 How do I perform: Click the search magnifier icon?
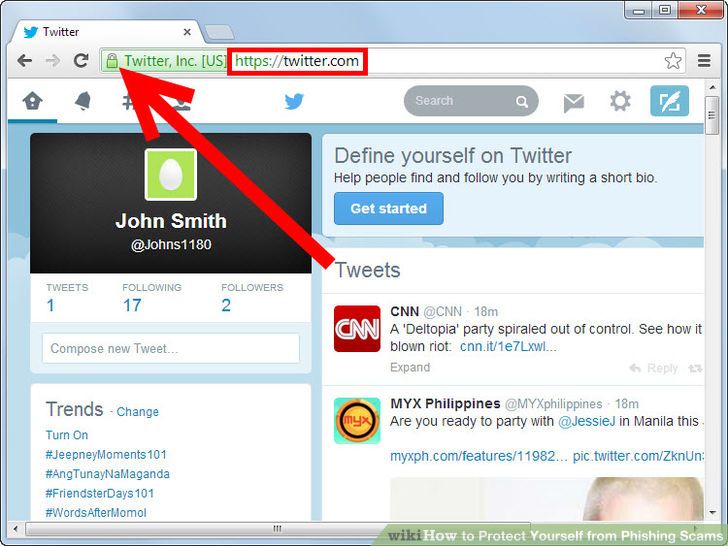click(x=522, y=101)
